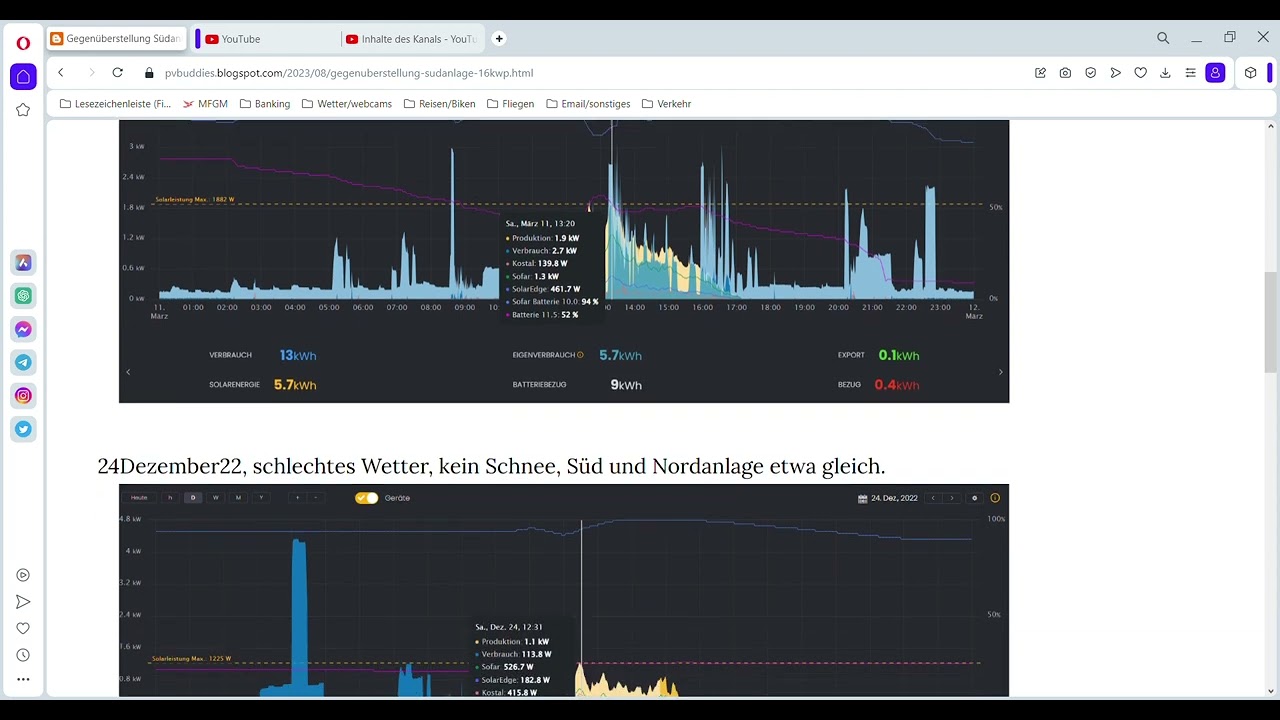Open the purple profile account icon
Screen dimensions: 1280x720
[x=1215, y=73]
